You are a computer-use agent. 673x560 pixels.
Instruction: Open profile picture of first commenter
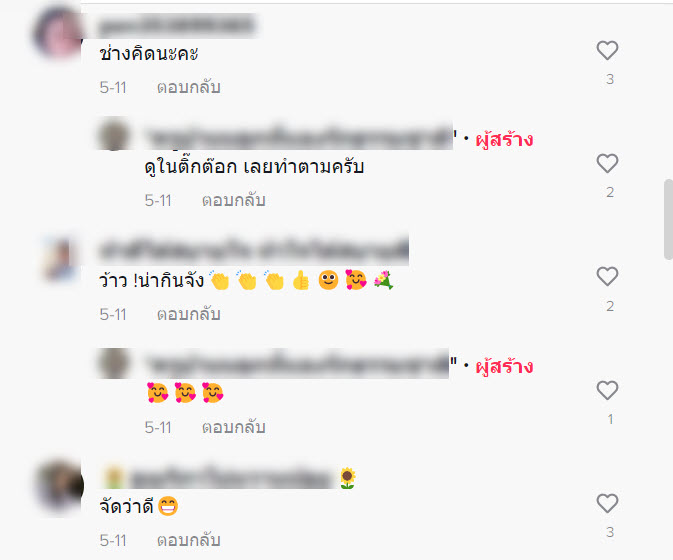[x=58, y=33]
